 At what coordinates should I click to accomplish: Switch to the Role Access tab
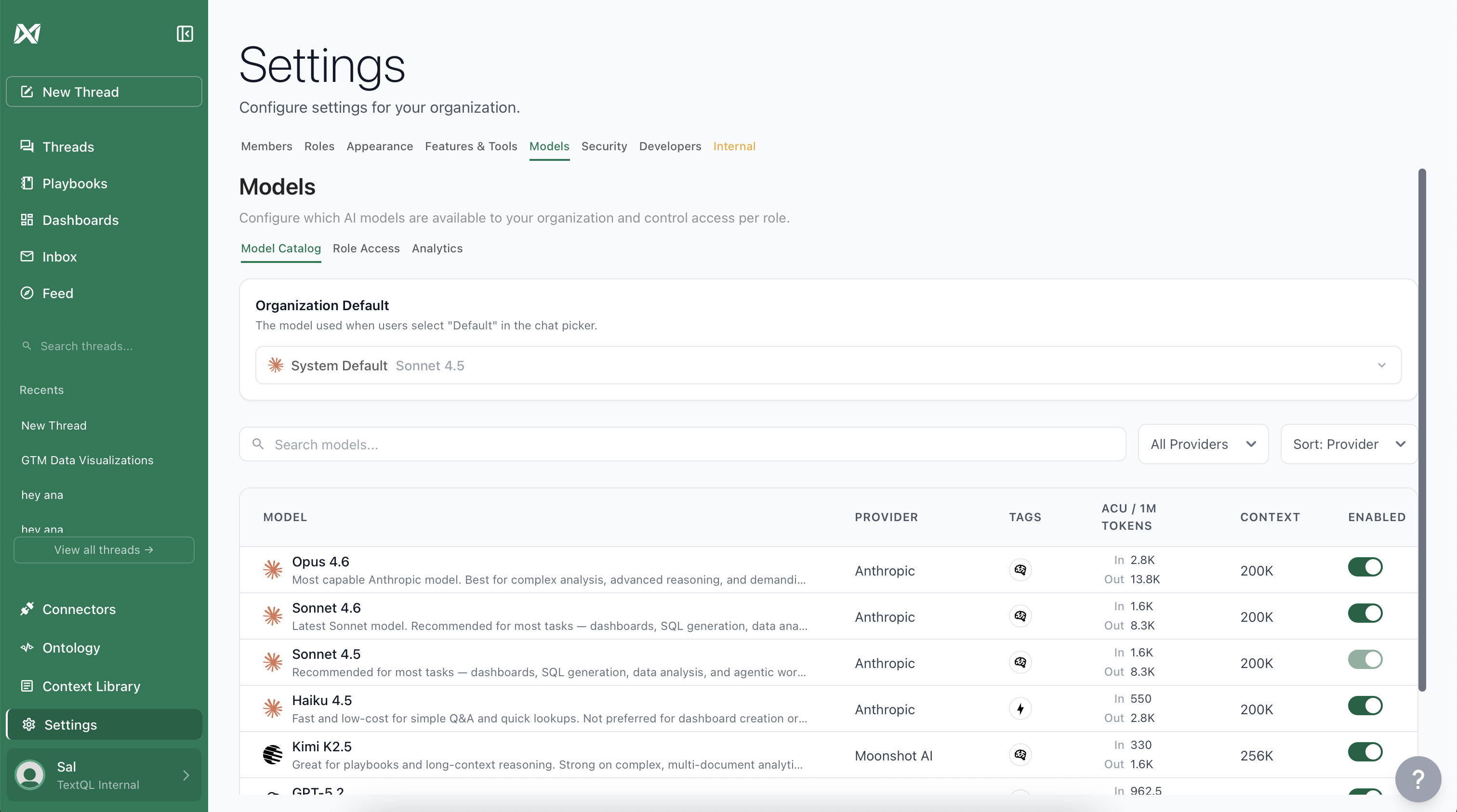(x=366, y=248)
